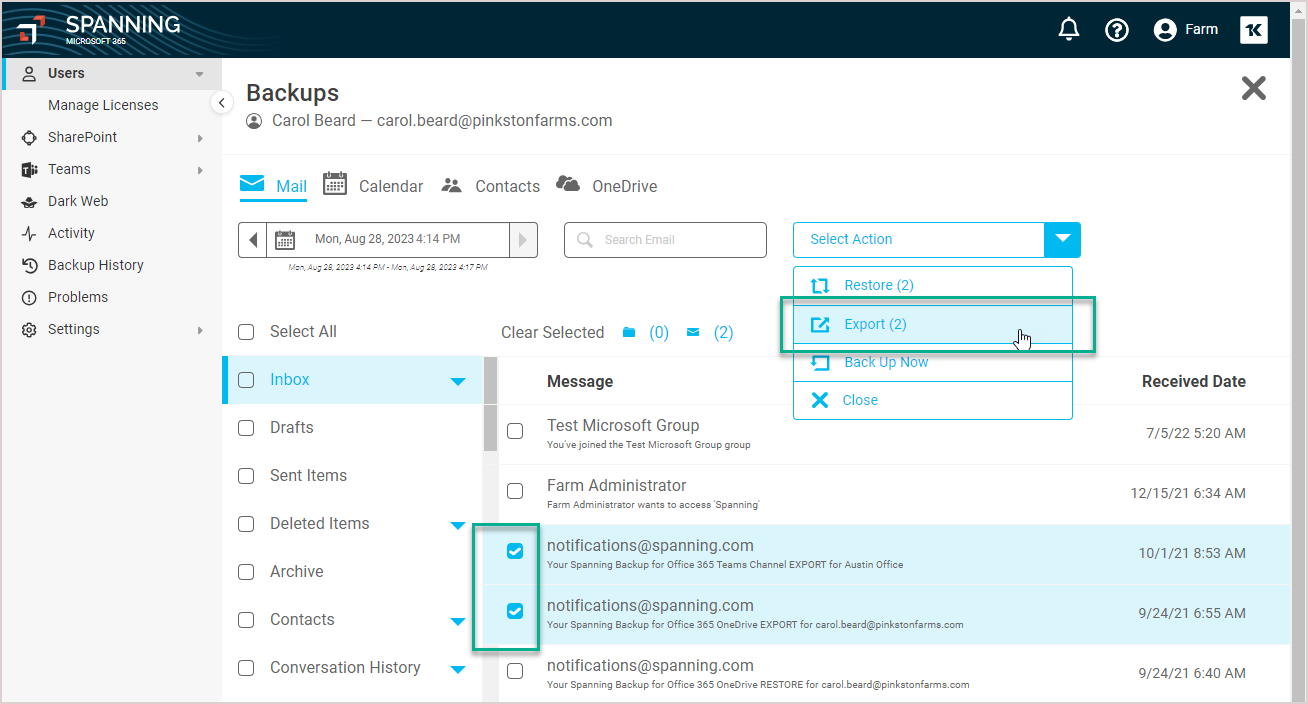Viewport: 1308px width, 704px height.
Task: Click Clear Selected link
Action: (552, 332)
